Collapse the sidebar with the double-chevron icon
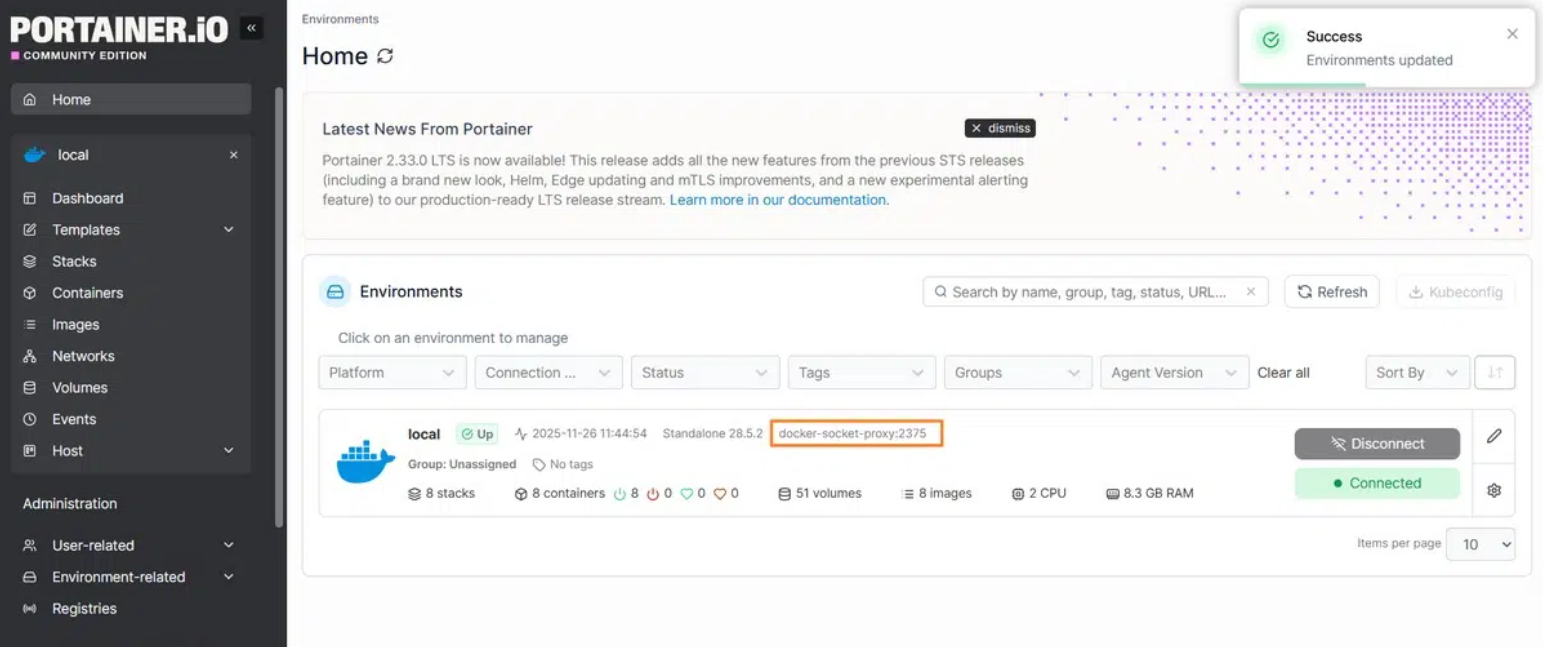The image size is (1543, 647). [251, 28]
